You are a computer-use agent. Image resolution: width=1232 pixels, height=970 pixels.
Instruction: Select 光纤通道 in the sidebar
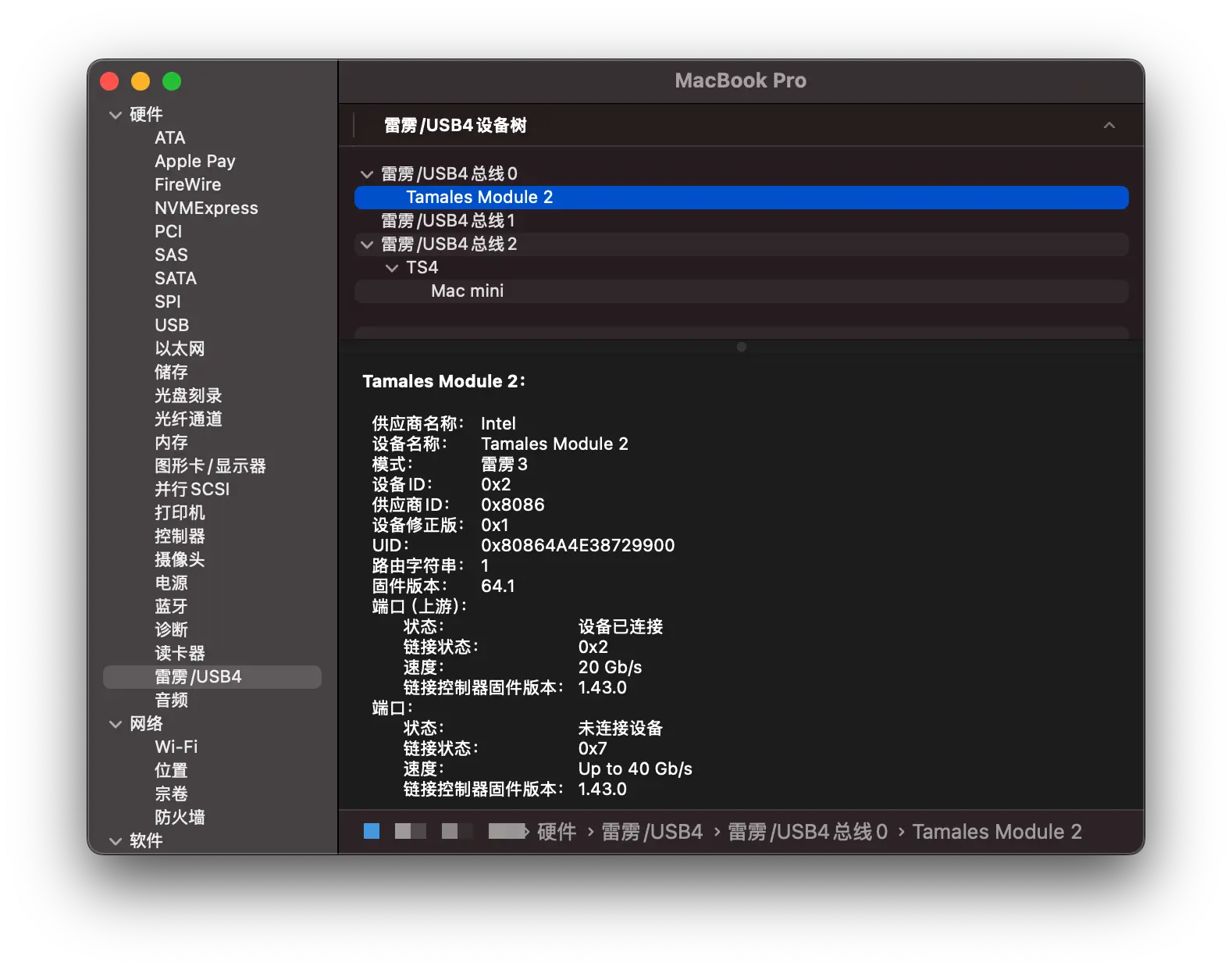pos(188,419)
